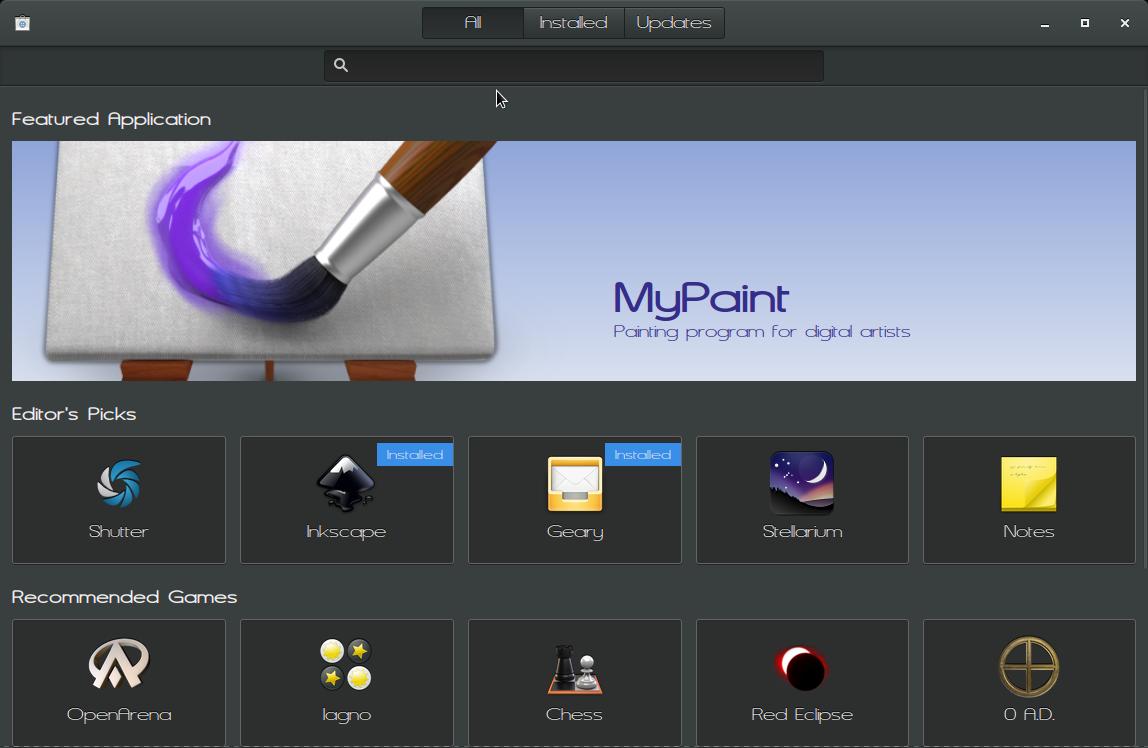Open the Geary mail app icon
Image resolution: width=1148 pixels, height=748 pixels.
pos(574,484)
